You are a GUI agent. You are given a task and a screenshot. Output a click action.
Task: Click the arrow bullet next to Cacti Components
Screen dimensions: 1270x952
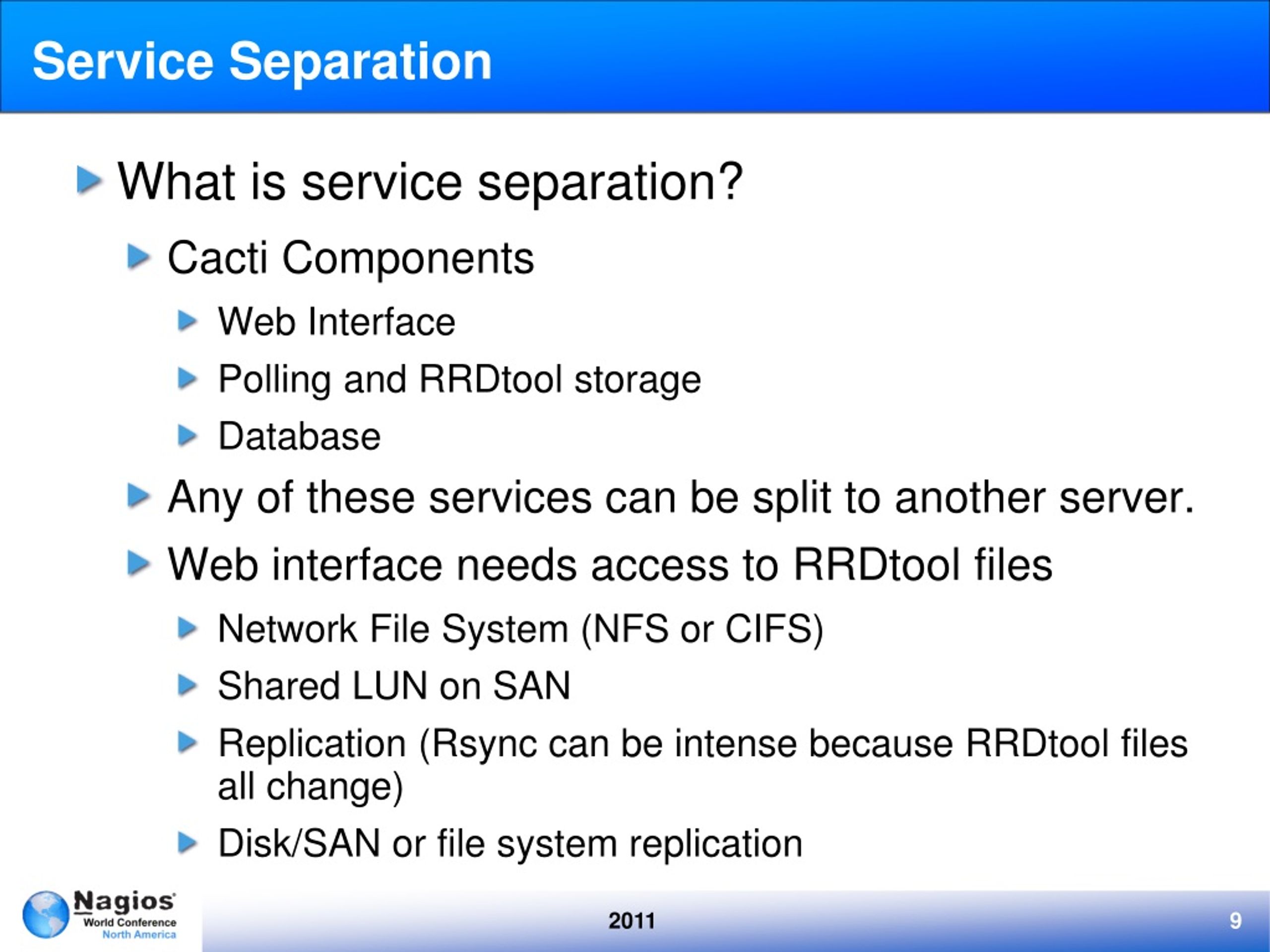pos(138,256)
